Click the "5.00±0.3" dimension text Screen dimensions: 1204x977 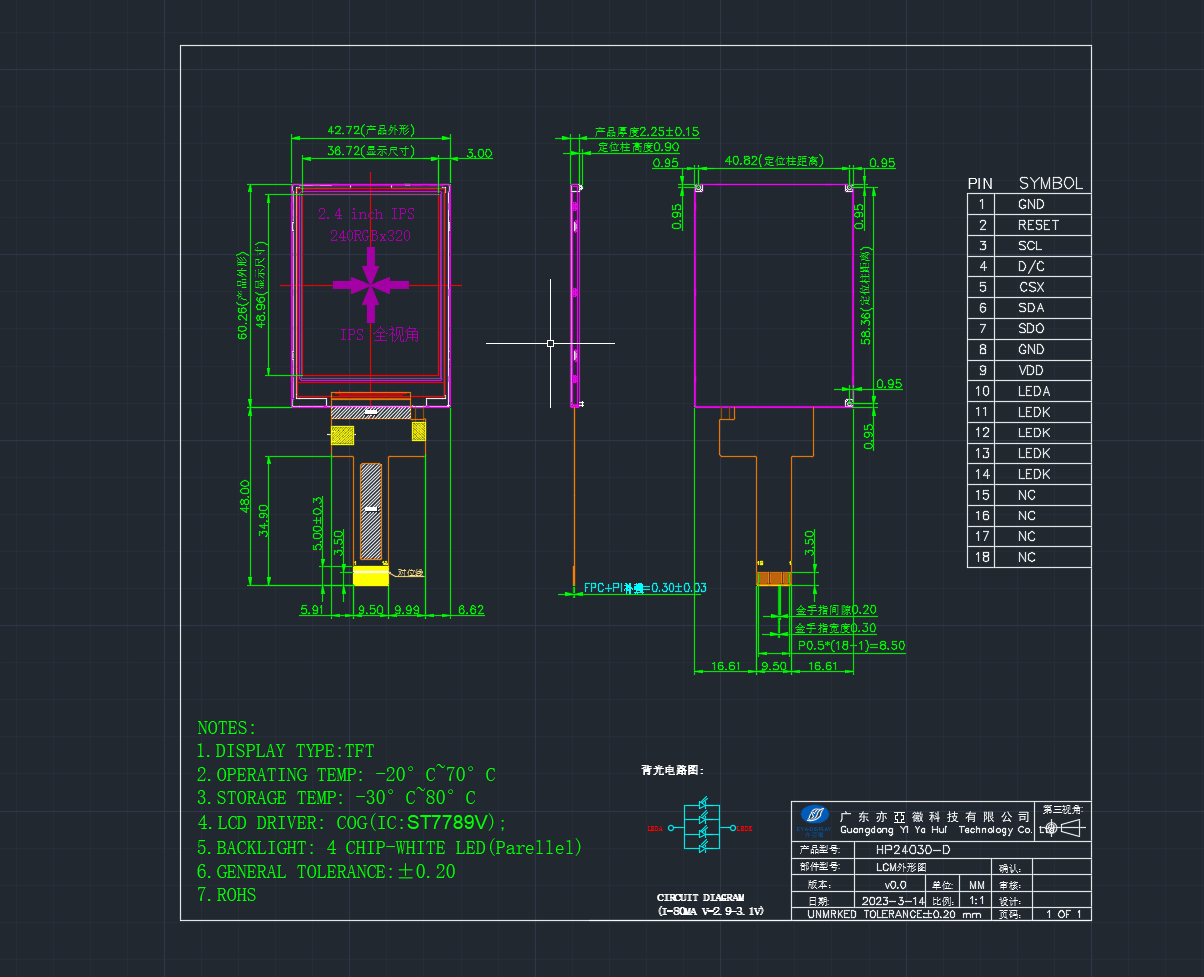318,524
